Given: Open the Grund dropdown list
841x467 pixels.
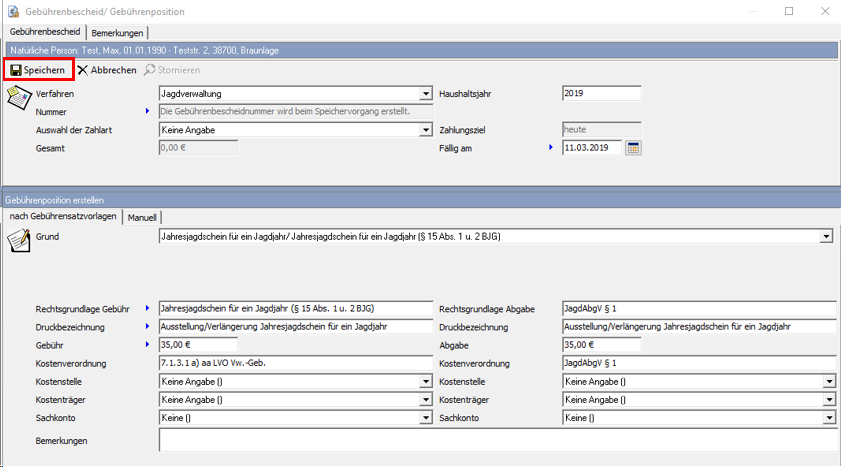Looking at the screenshot, I should point(826,237).
